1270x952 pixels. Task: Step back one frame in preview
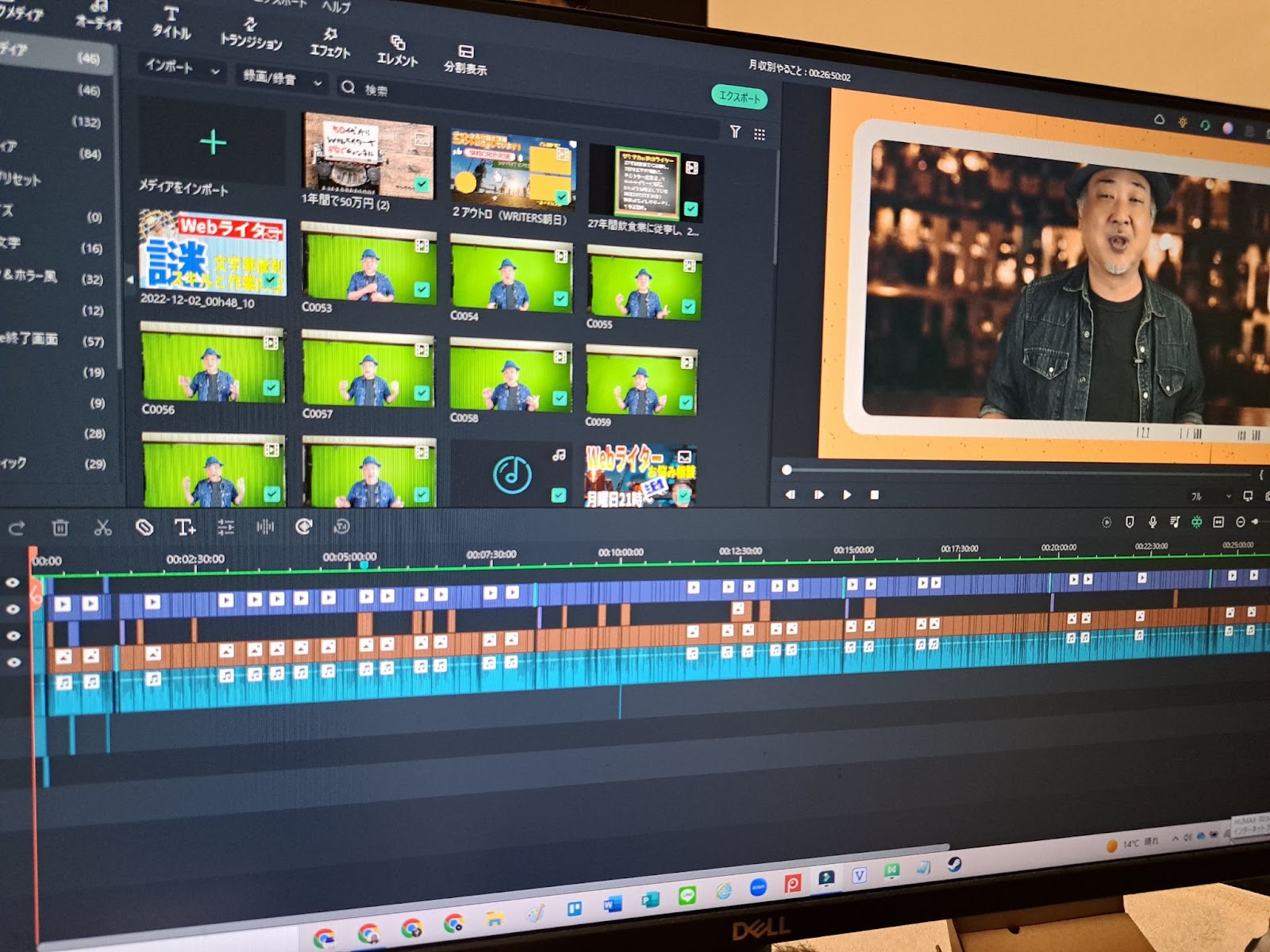pyautogui.click(x=790, y=495)
